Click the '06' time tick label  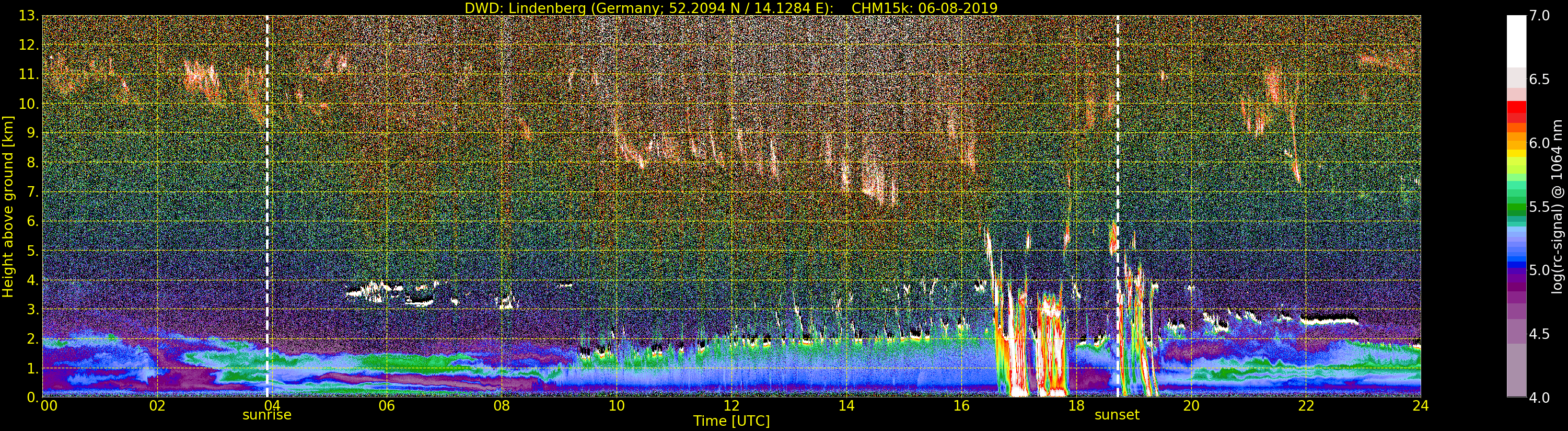tap(387, 406)
